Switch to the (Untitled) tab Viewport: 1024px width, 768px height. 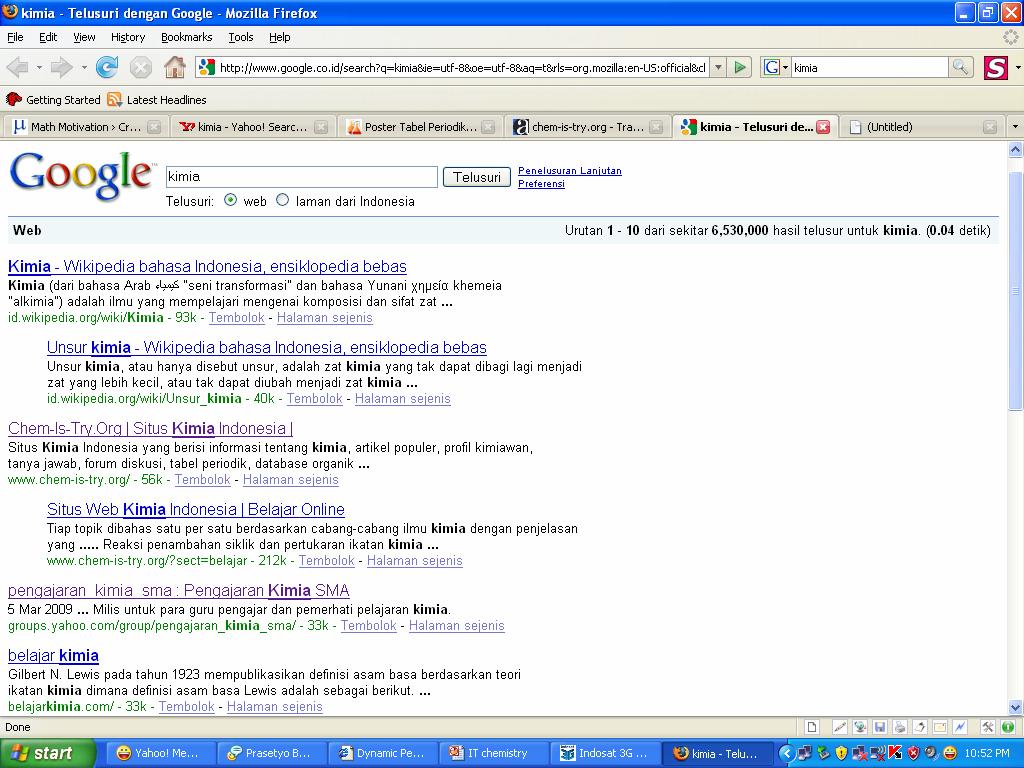[x=921, y=127]
